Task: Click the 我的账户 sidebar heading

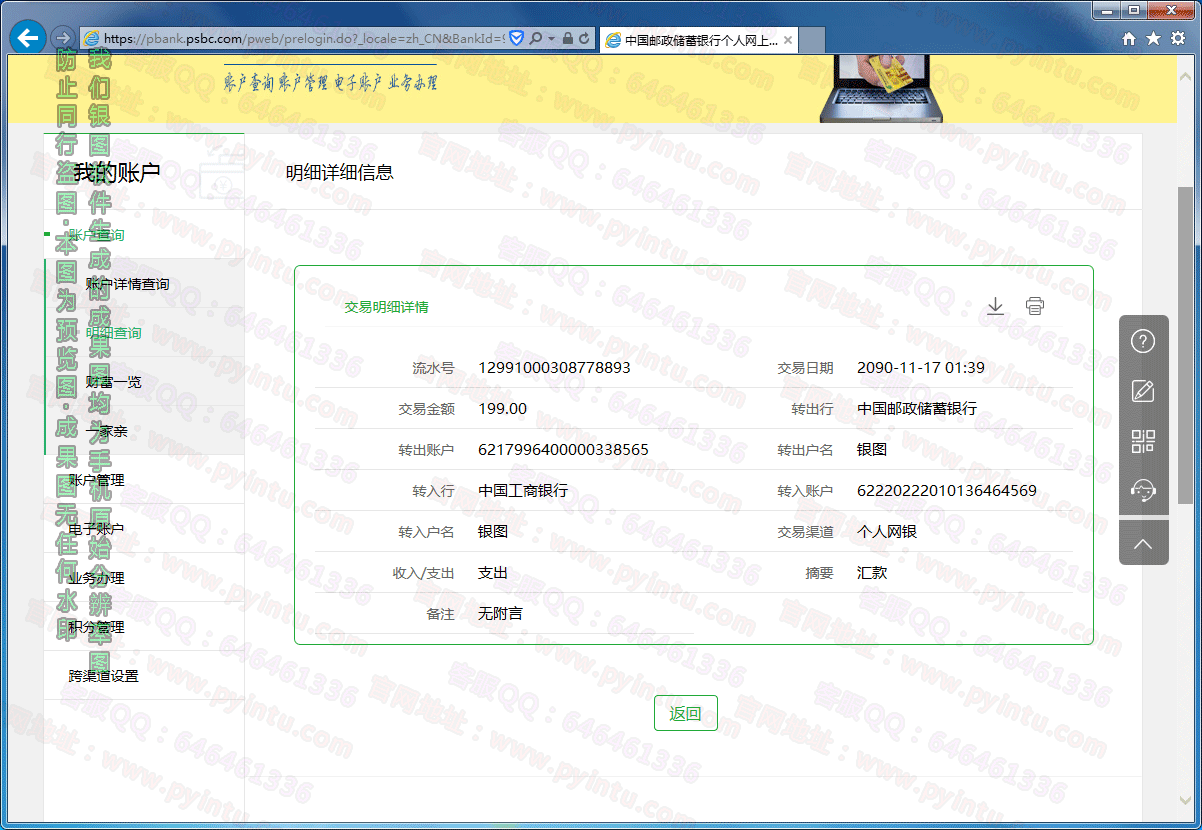Action: point(116,173)
